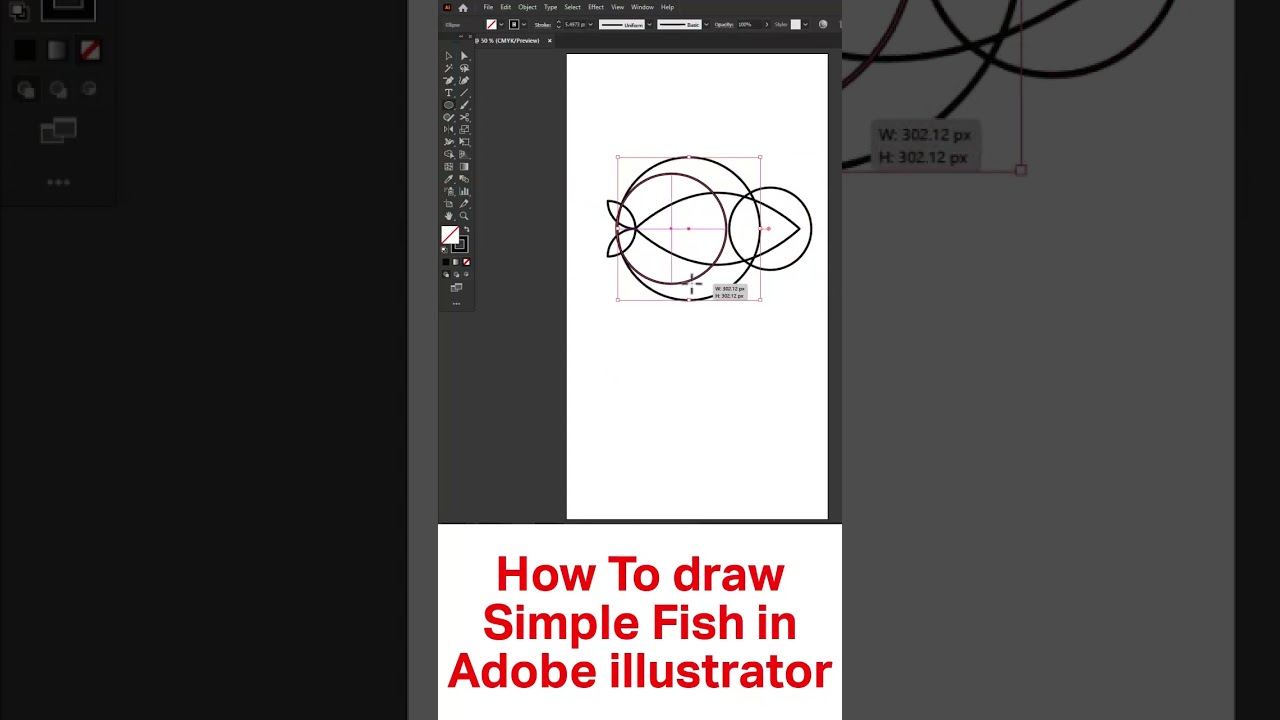Select the Artboard tool
Image resolution: width=1280 pixels, height=720 pixels.
click(449, 204)
